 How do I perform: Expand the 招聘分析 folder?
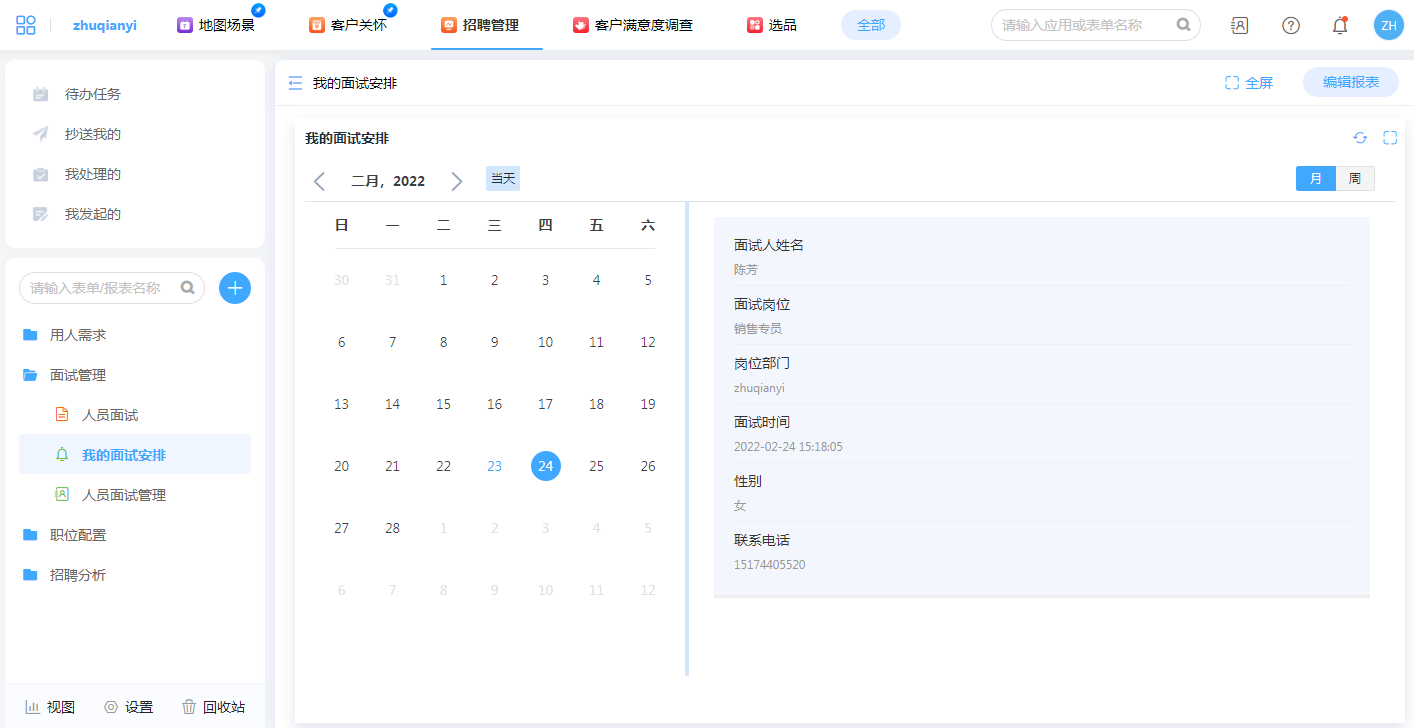pos(77,575)
